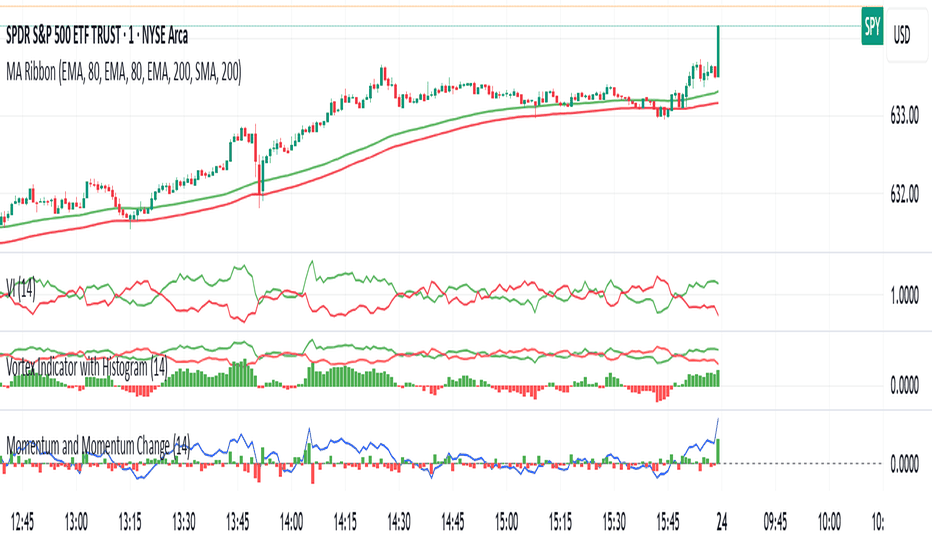Click the 09:45 time axis label

[775, 522]
